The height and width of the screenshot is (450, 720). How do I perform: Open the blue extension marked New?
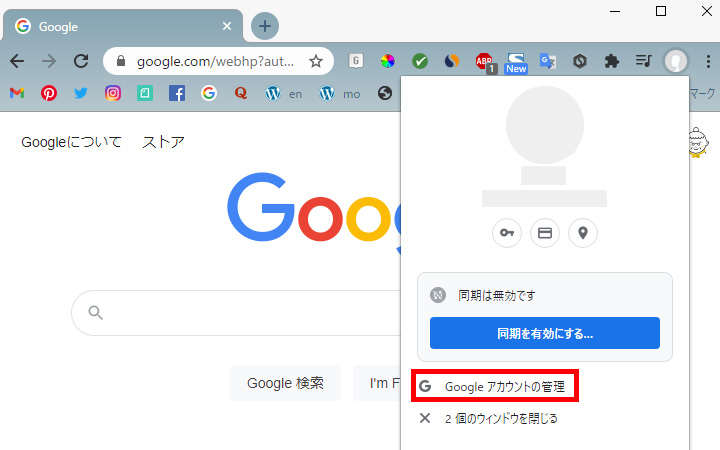point(516,63)
